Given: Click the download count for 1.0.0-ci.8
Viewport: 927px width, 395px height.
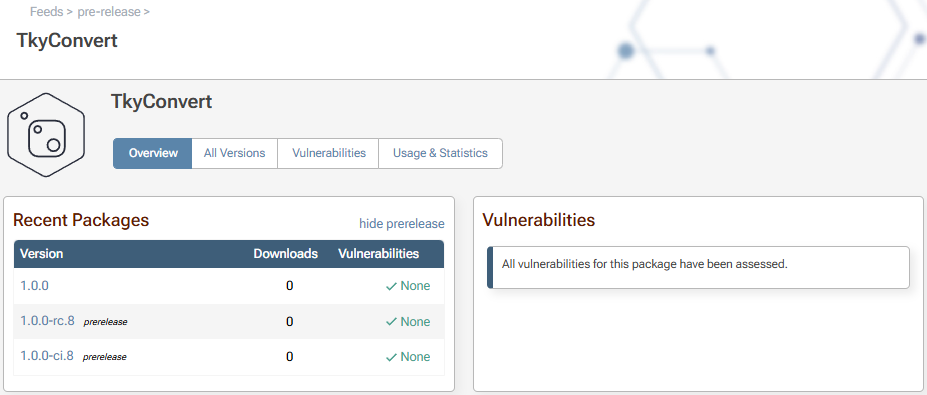Looking at the screenshot, I should pos(290,357).
